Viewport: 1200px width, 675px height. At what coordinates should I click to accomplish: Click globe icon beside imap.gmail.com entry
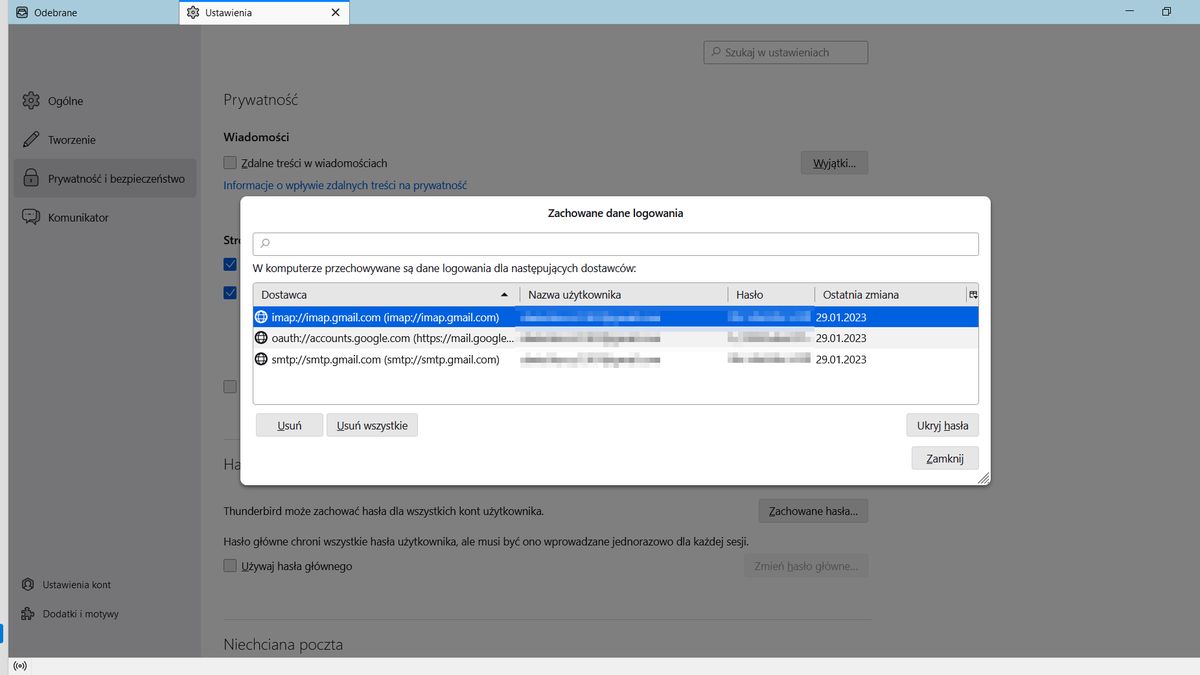(261, 316)
